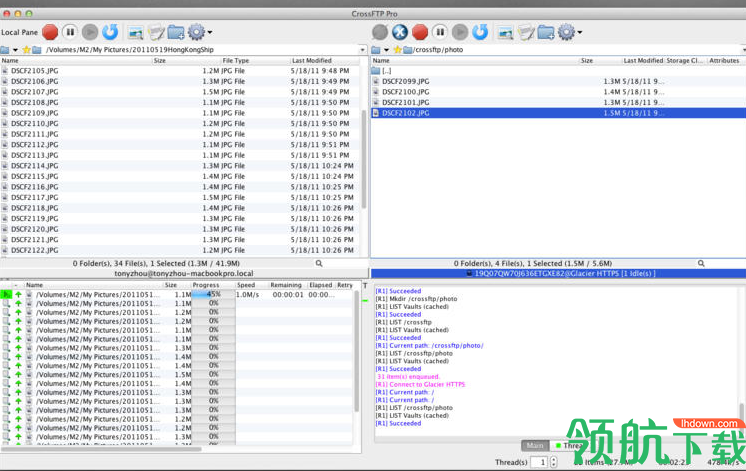Click the Glacier HTTPS connection status bar
Image resolution: width=746 pixels, height=471 pixels.
(x=559, y=274)
